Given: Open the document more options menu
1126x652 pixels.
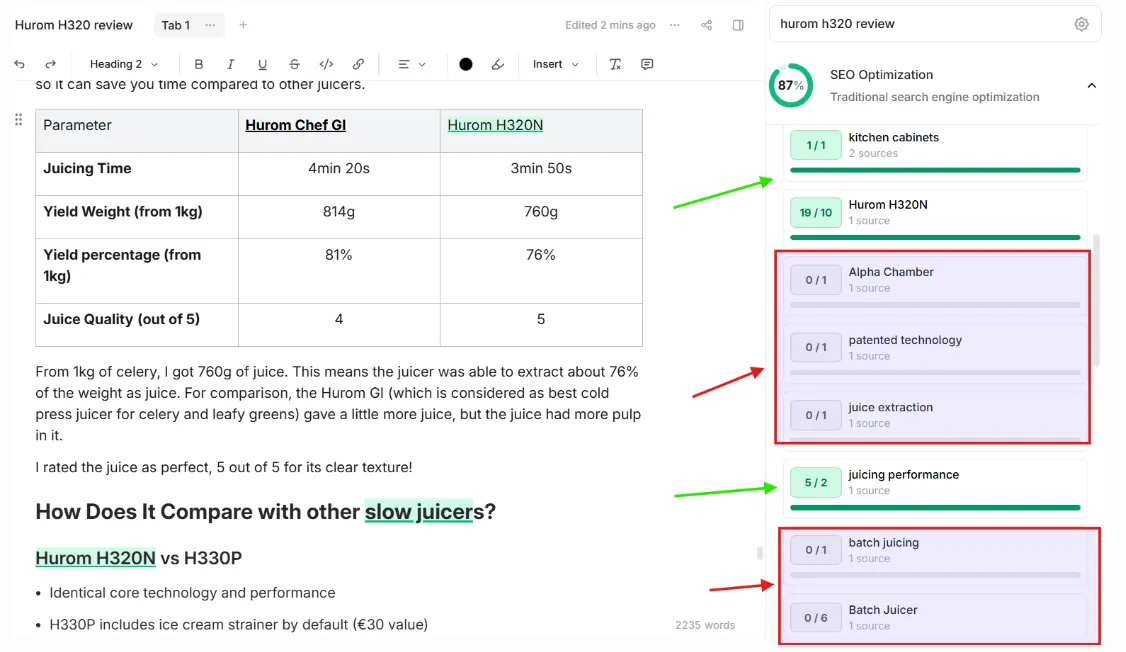Looking at the screenshot, I should [x=674, y=25].
